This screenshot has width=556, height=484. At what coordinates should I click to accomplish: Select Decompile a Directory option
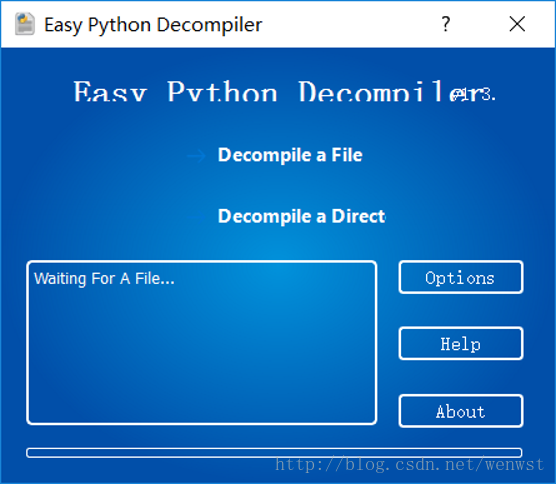click(301, 216)
